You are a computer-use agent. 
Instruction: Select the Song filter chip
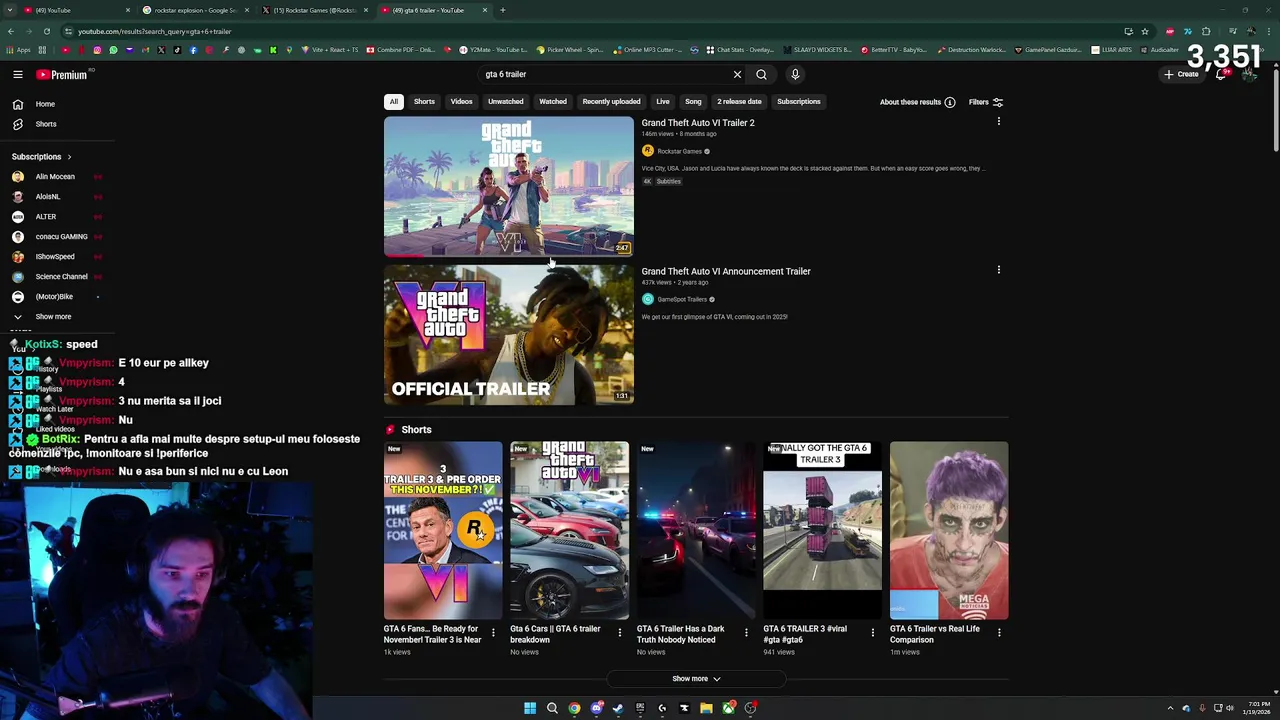coord(693,101)
